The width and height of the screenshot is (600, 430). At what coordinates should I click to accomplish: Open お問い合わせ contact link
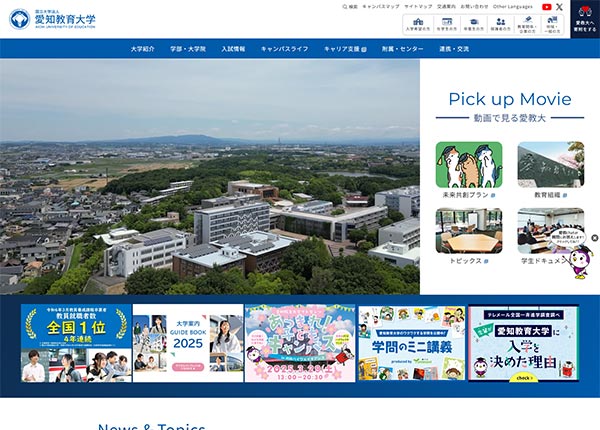click(x=474, y=7)
